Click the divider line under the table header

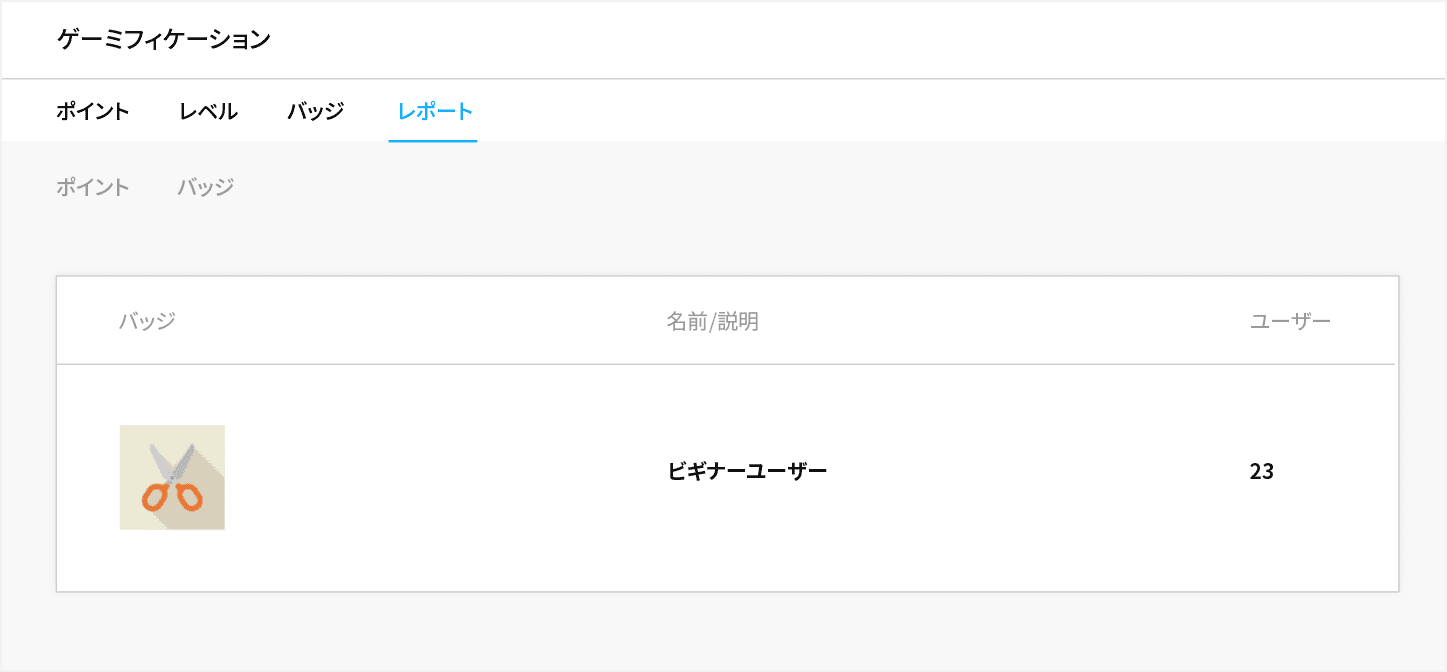click(726, 364)
